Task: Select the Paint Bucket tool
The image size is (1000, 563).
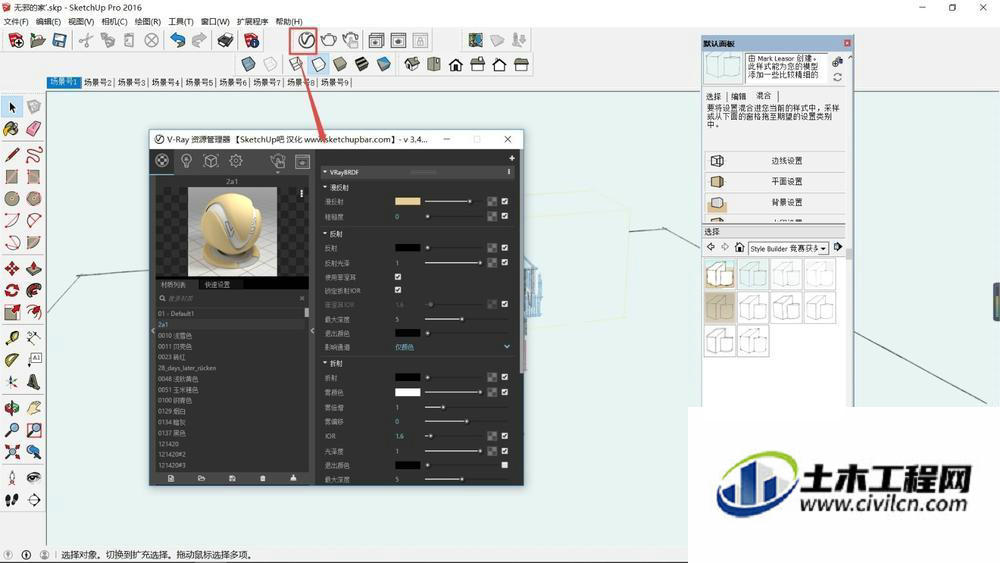Action: tap(11, 129)
